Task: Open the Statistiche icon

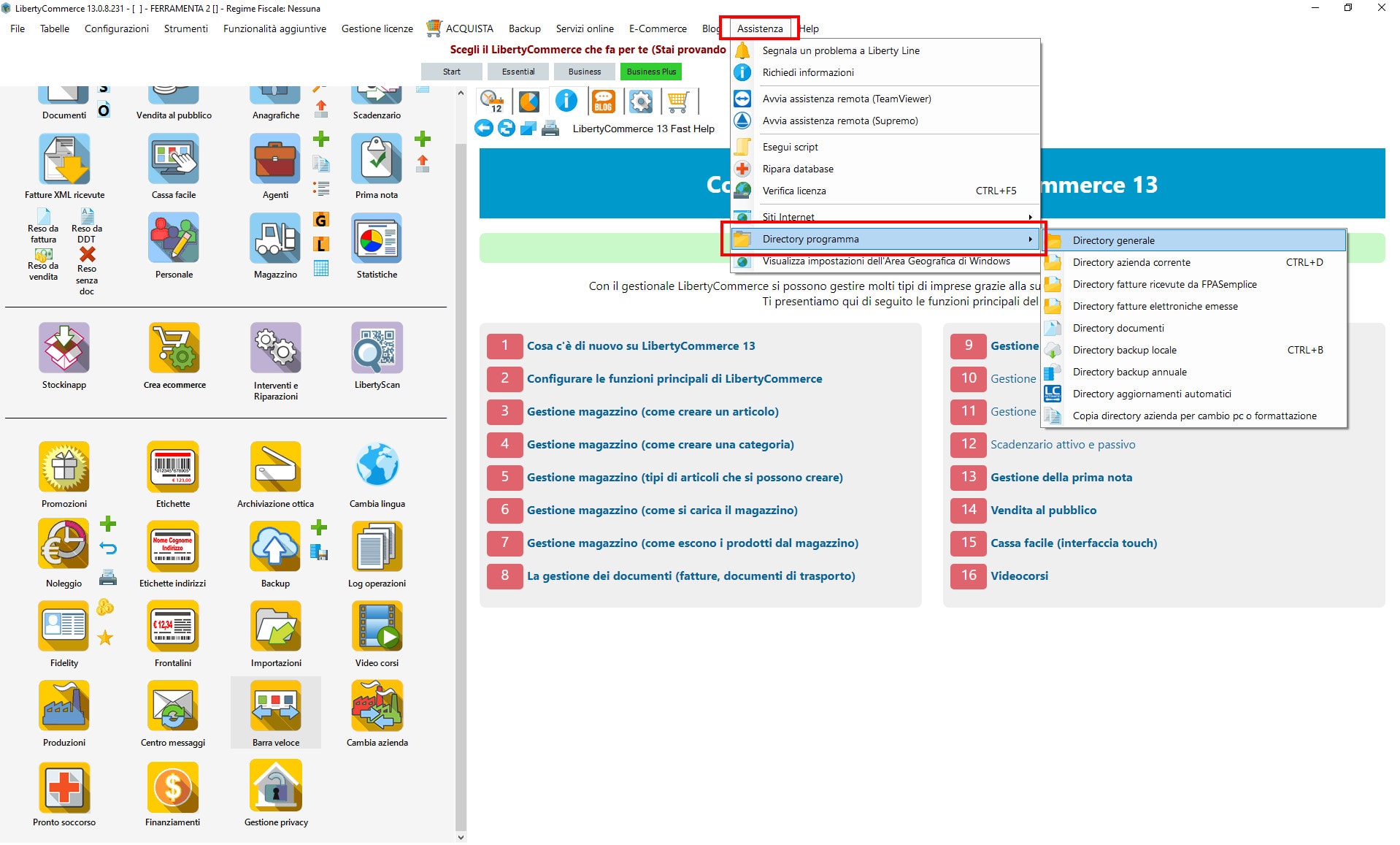Action: tap(377, 239)
